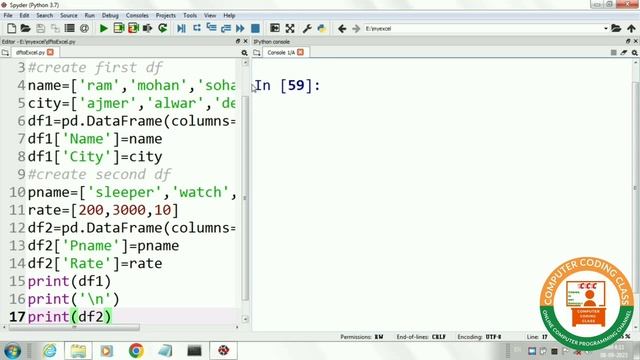The image size is (640, 360).
Task: Run the file with the green arrow
Action: (104, 29)
